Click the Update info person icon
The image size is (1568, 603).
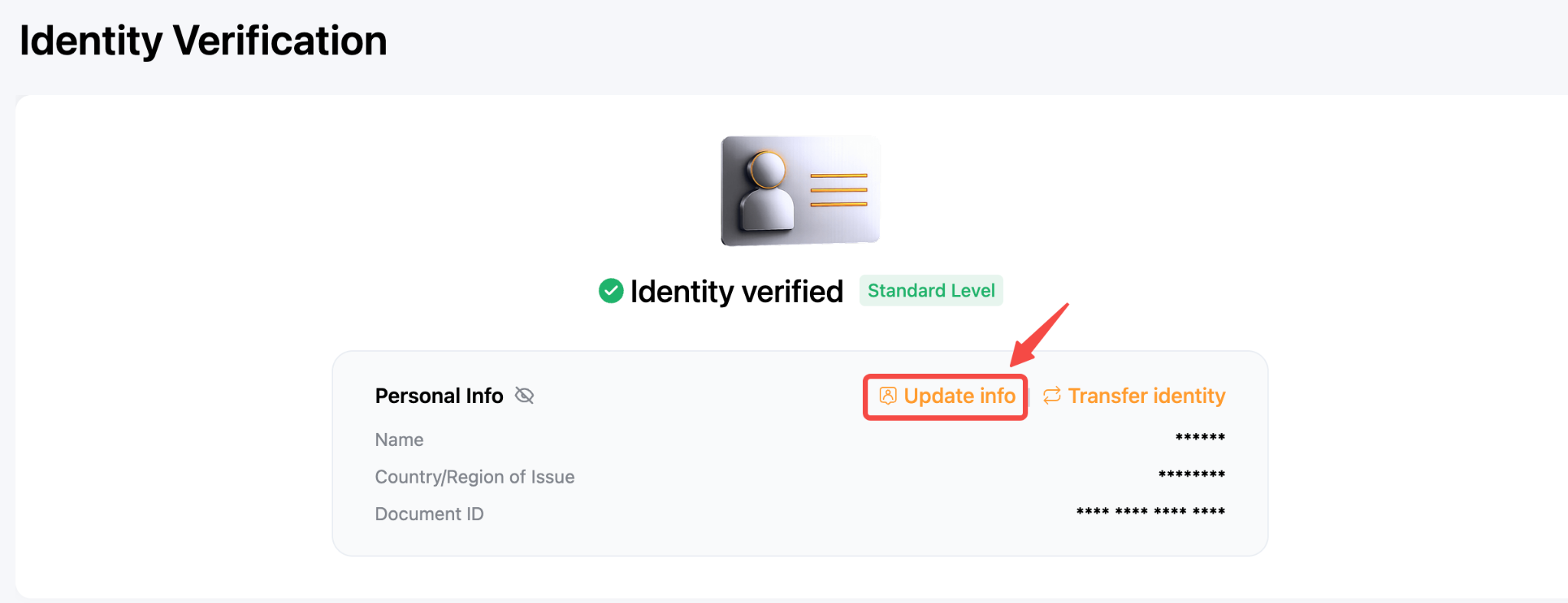[887, 395]
